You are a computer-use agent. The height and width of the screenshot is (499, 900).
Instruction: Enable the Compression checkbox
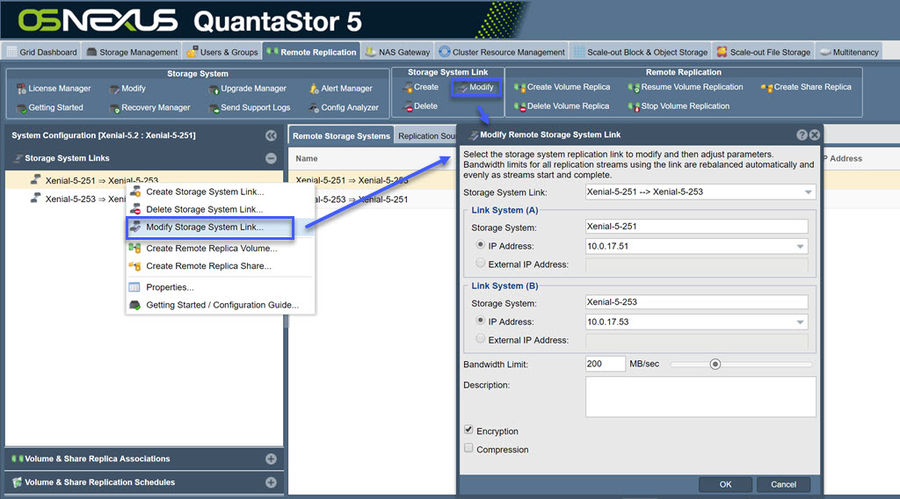(468, 448)
